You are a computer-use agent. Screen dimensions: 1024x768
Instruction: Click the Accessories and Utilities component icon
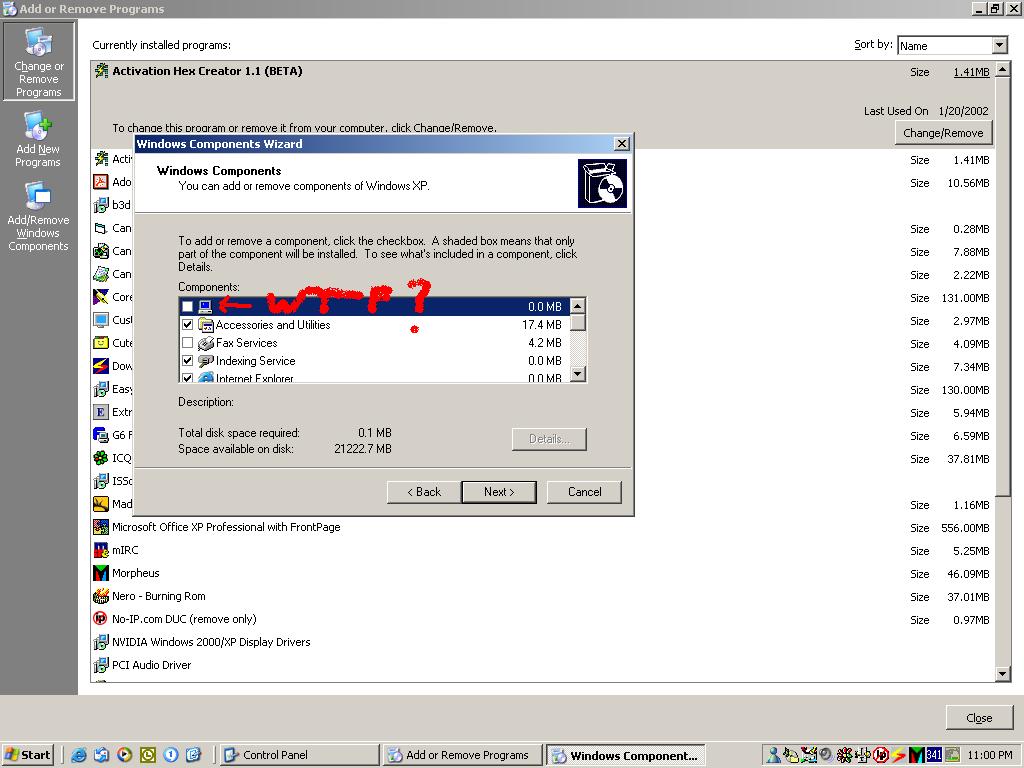click(206, 325)
